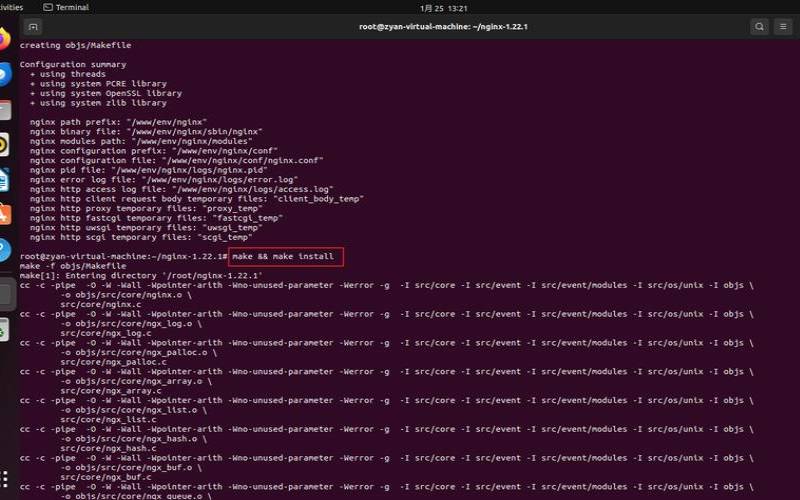Open the terminal search tool
800x500 pixels.
(760, 27)
